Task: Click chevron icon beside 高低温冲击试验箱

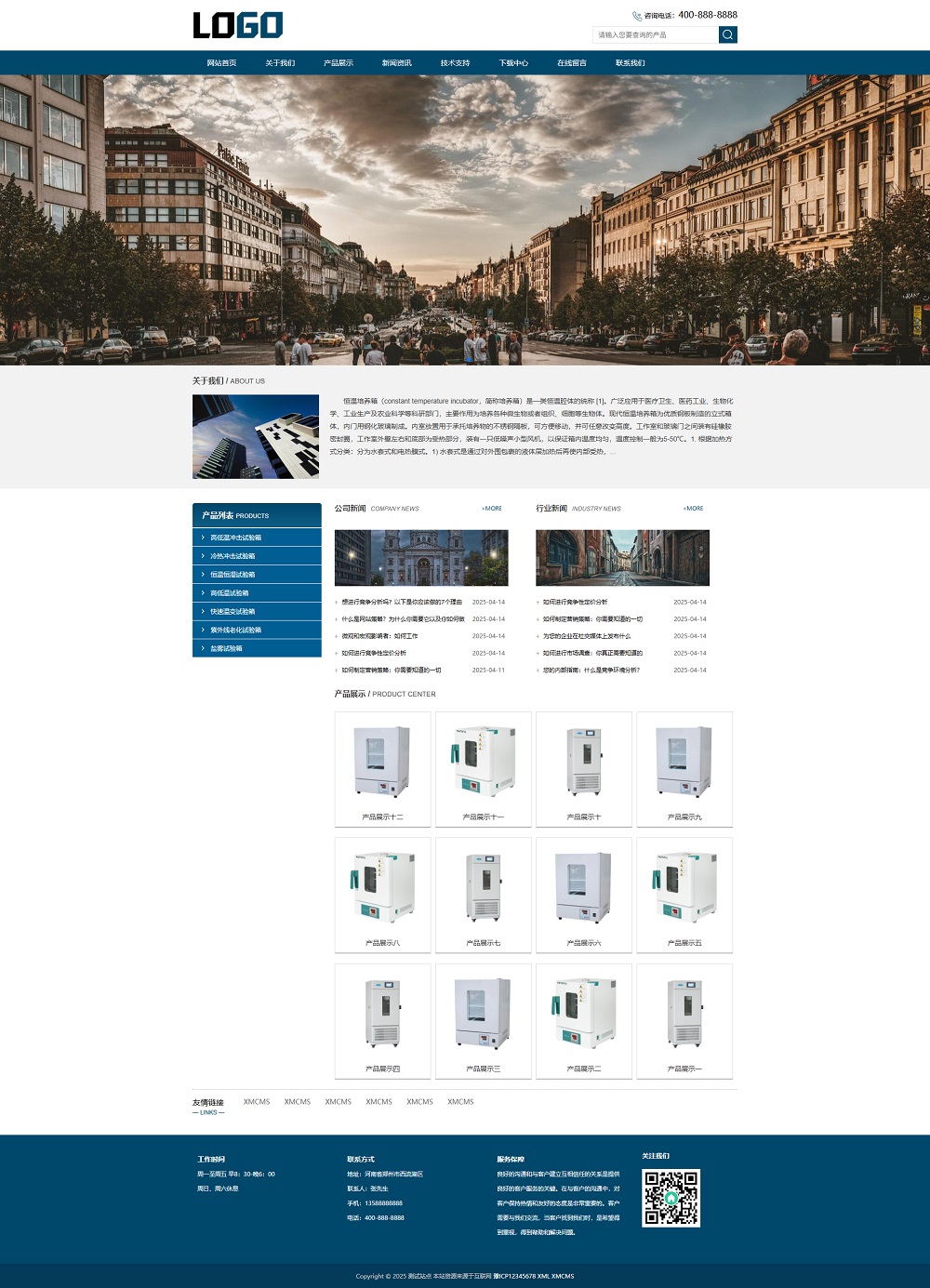Action: click(203, 538)
